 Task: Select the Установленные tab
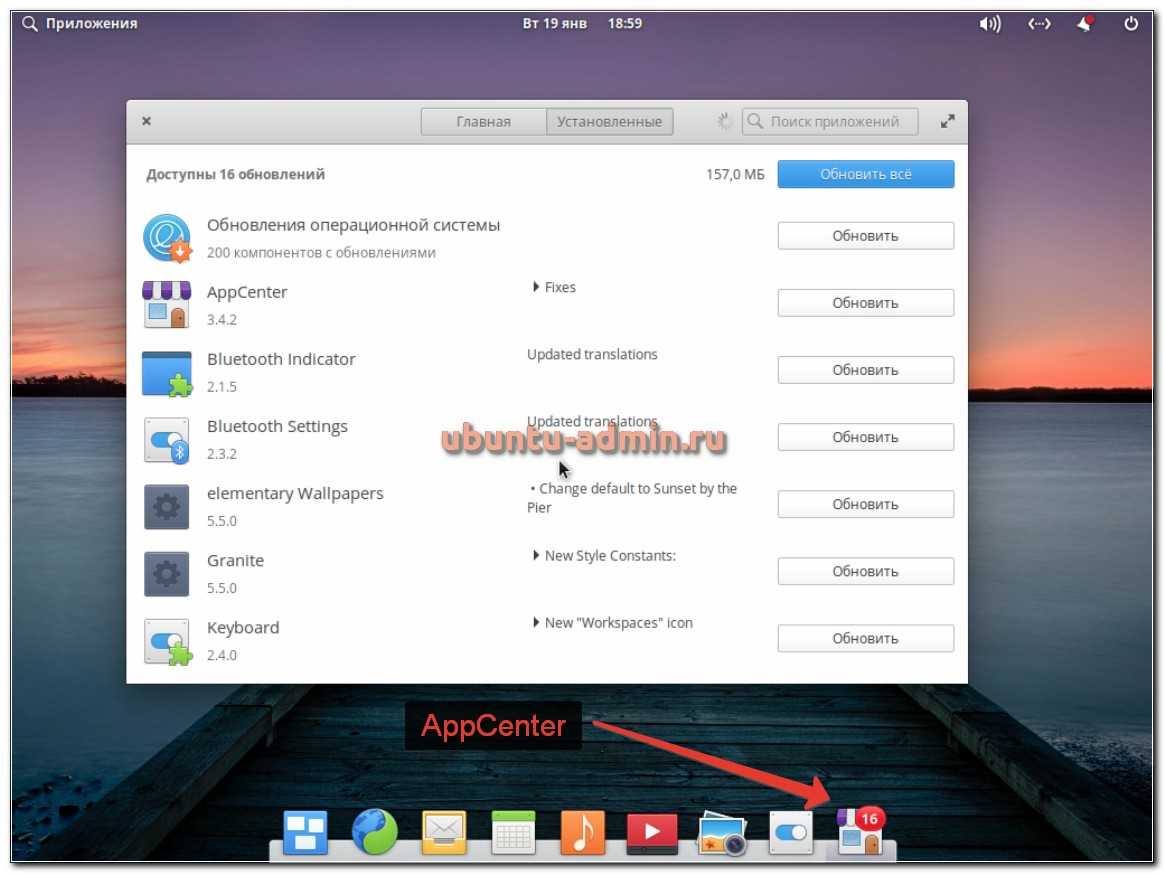[x=609, y=122]
